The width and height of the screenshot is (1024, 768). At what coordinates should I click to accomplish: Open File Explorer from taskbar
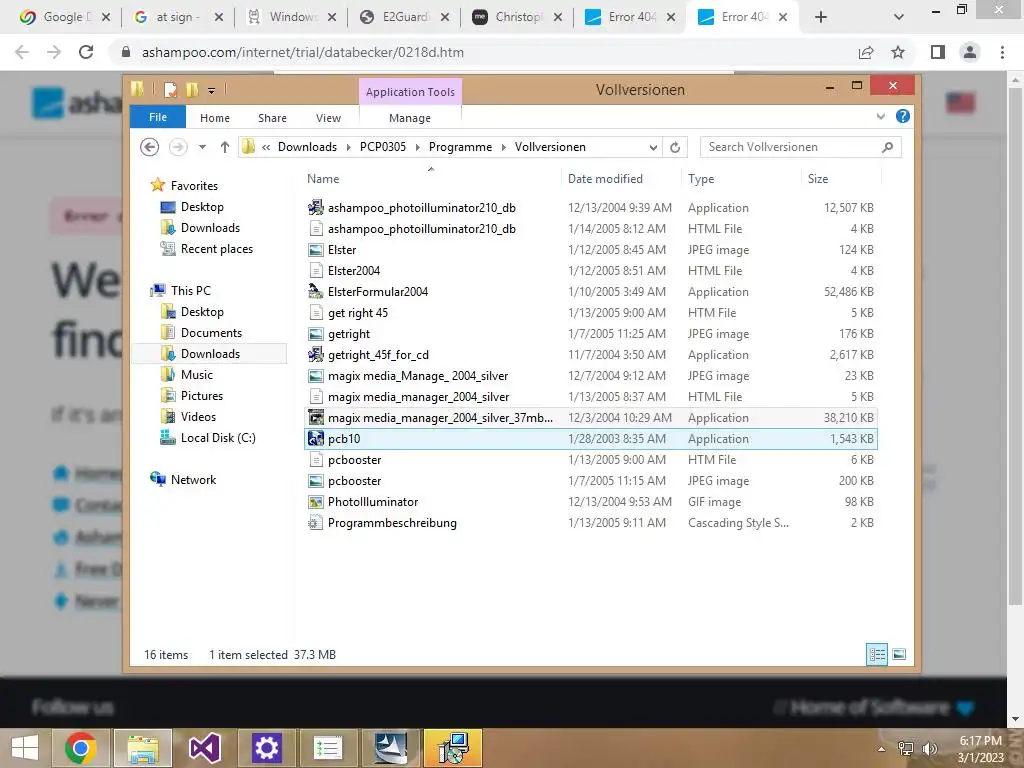[143, 748]
